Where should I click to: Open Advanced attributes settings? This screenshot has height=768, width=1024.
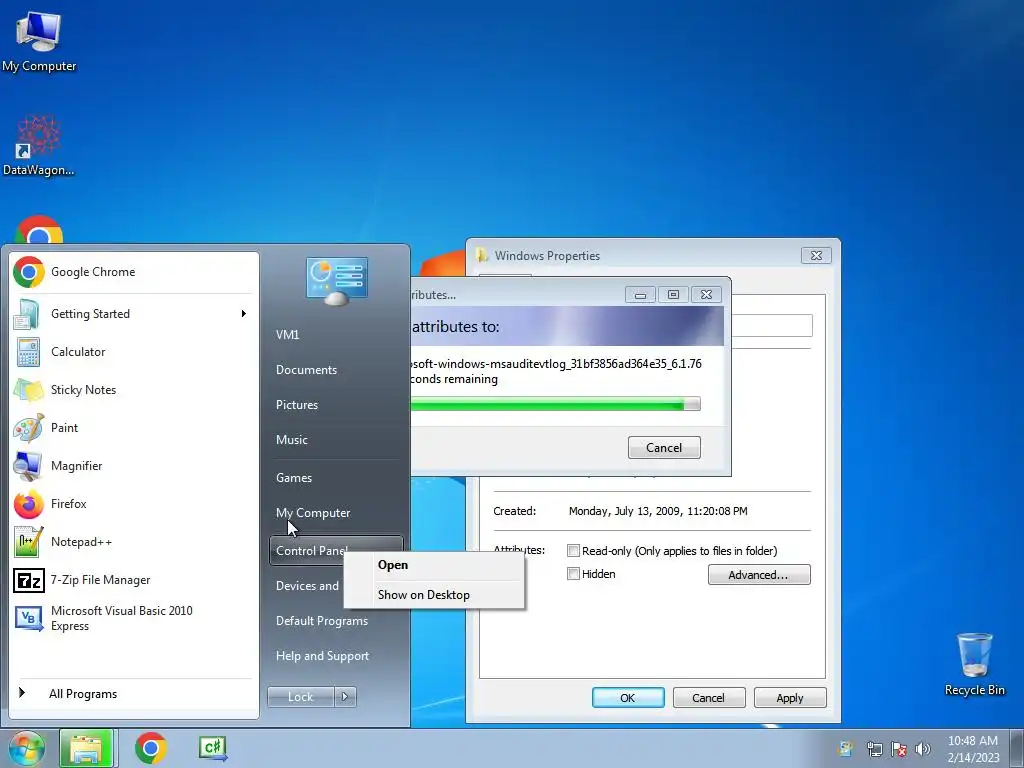click(x=759, y=575)
